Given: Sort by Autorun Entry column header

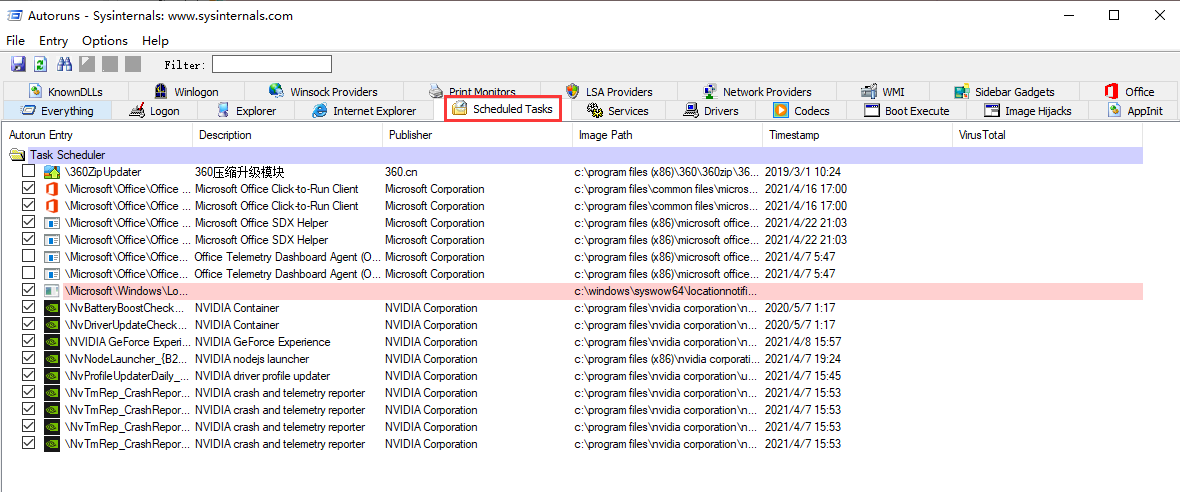Looking at the screenshot, I should (98, 135).
